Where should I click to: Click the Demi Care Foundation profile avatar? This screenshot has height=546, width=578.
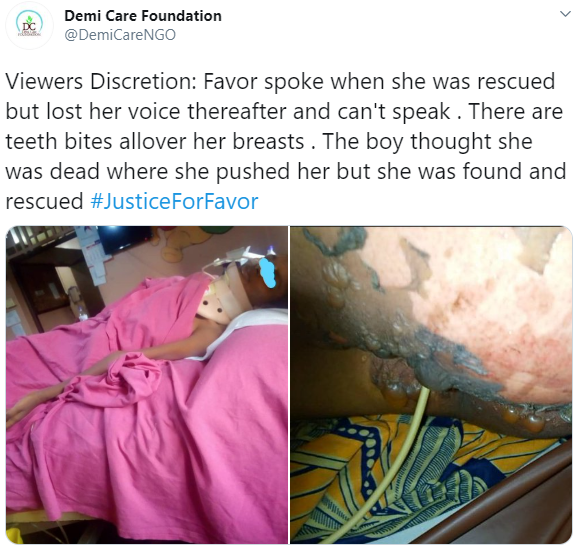tap(29, 25)
